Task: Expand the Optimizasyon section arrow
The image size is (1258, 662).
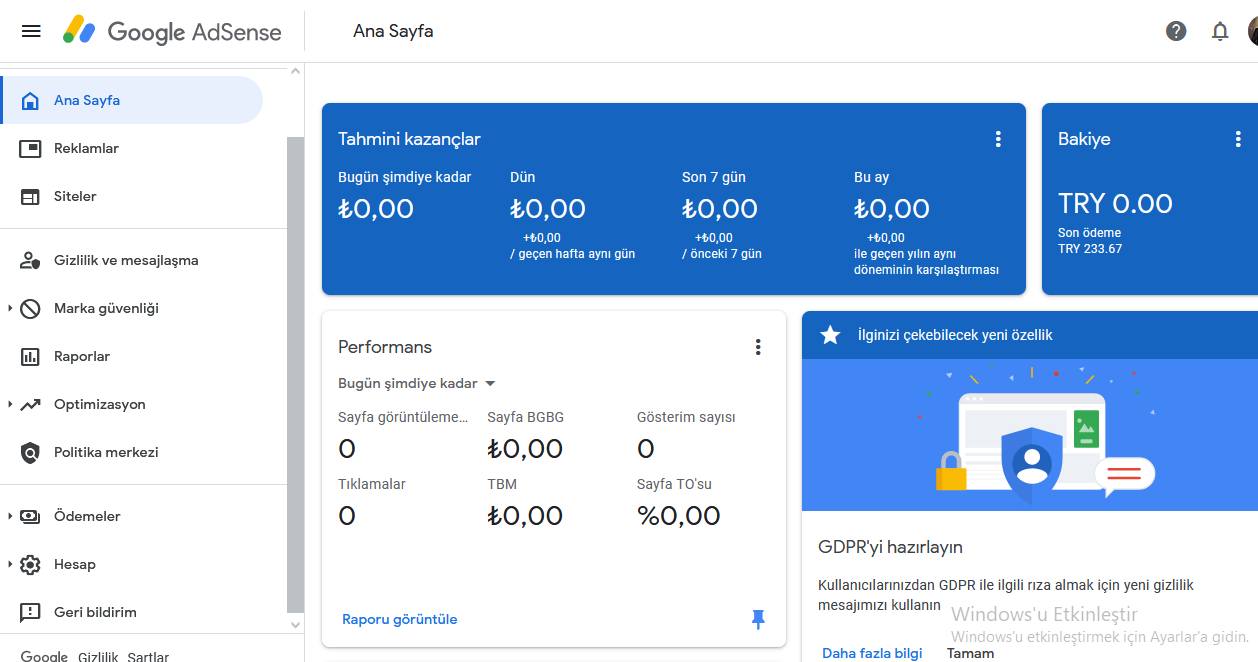Action: pyautogui.click(x=10, y=404)
